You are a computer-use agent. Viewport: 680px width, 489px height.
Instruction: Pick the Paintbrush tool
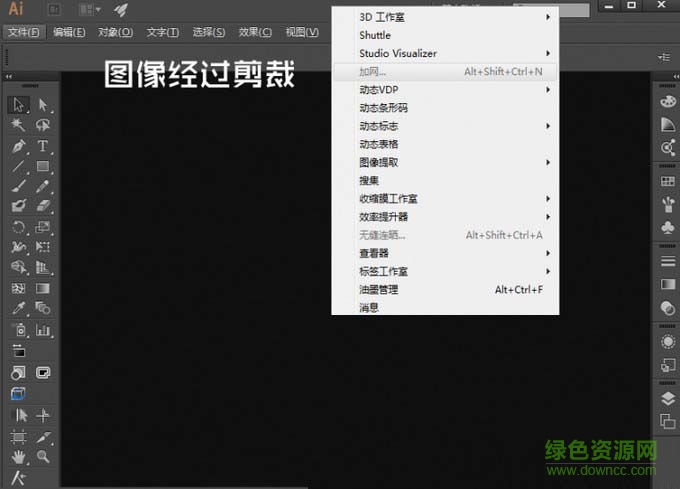[x=18, y=186]
